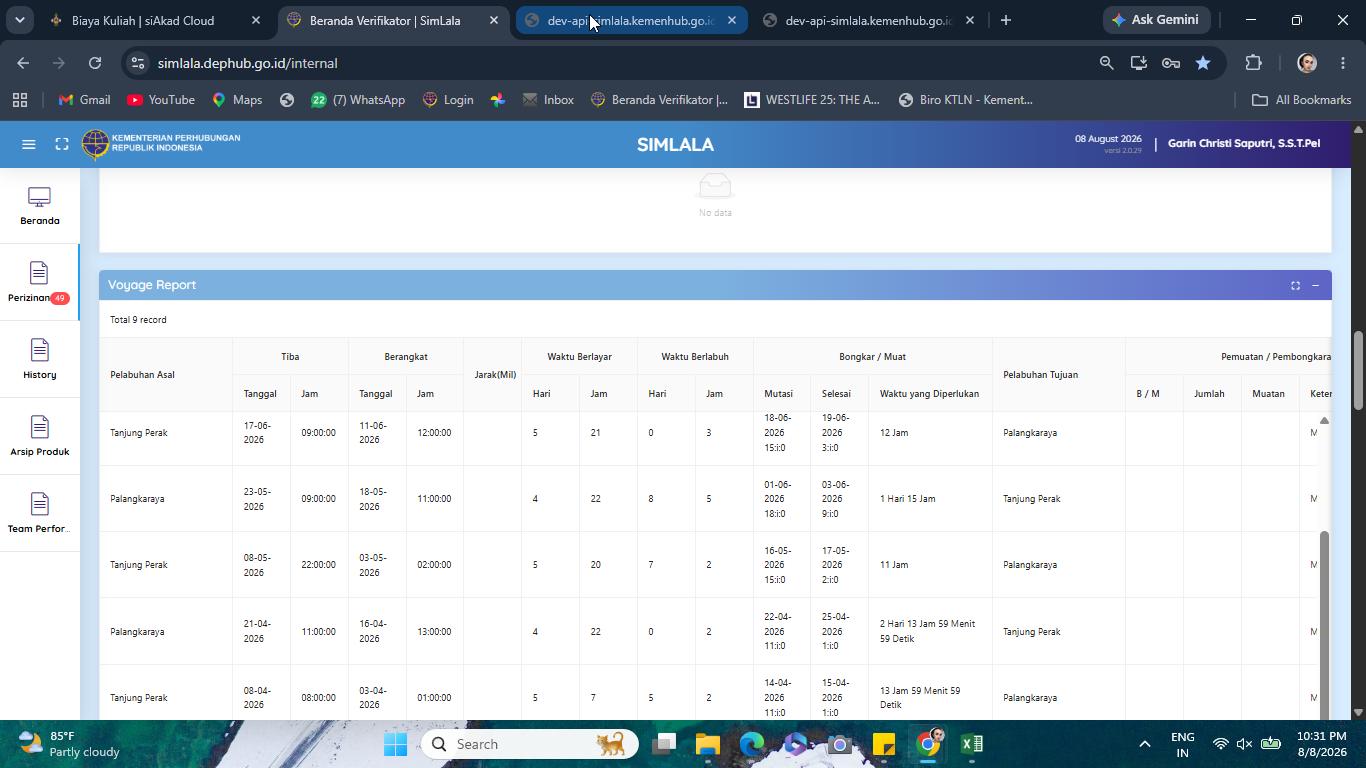Viewport: 1366px width, 768px height.
Task: Open Perizinan with 49 notifications
Action: pos(40,282)
